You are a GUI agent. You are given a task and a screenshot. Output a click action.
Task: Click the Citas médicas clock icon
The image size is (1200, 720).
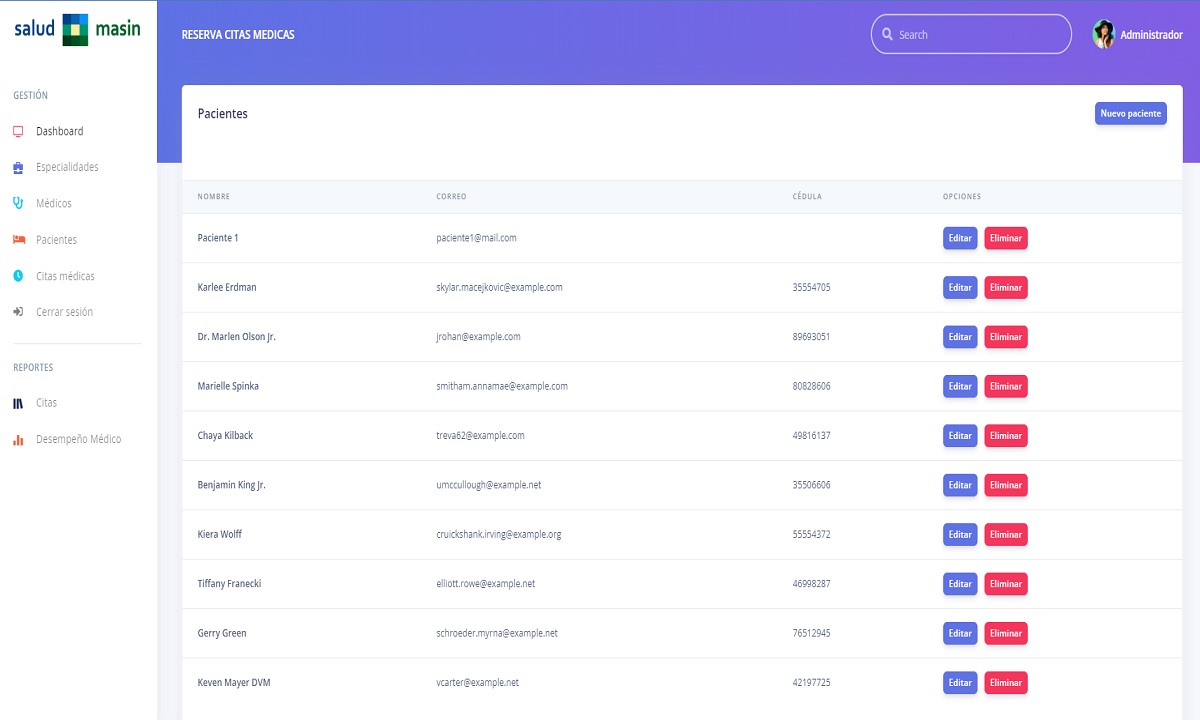pos(18,276)
